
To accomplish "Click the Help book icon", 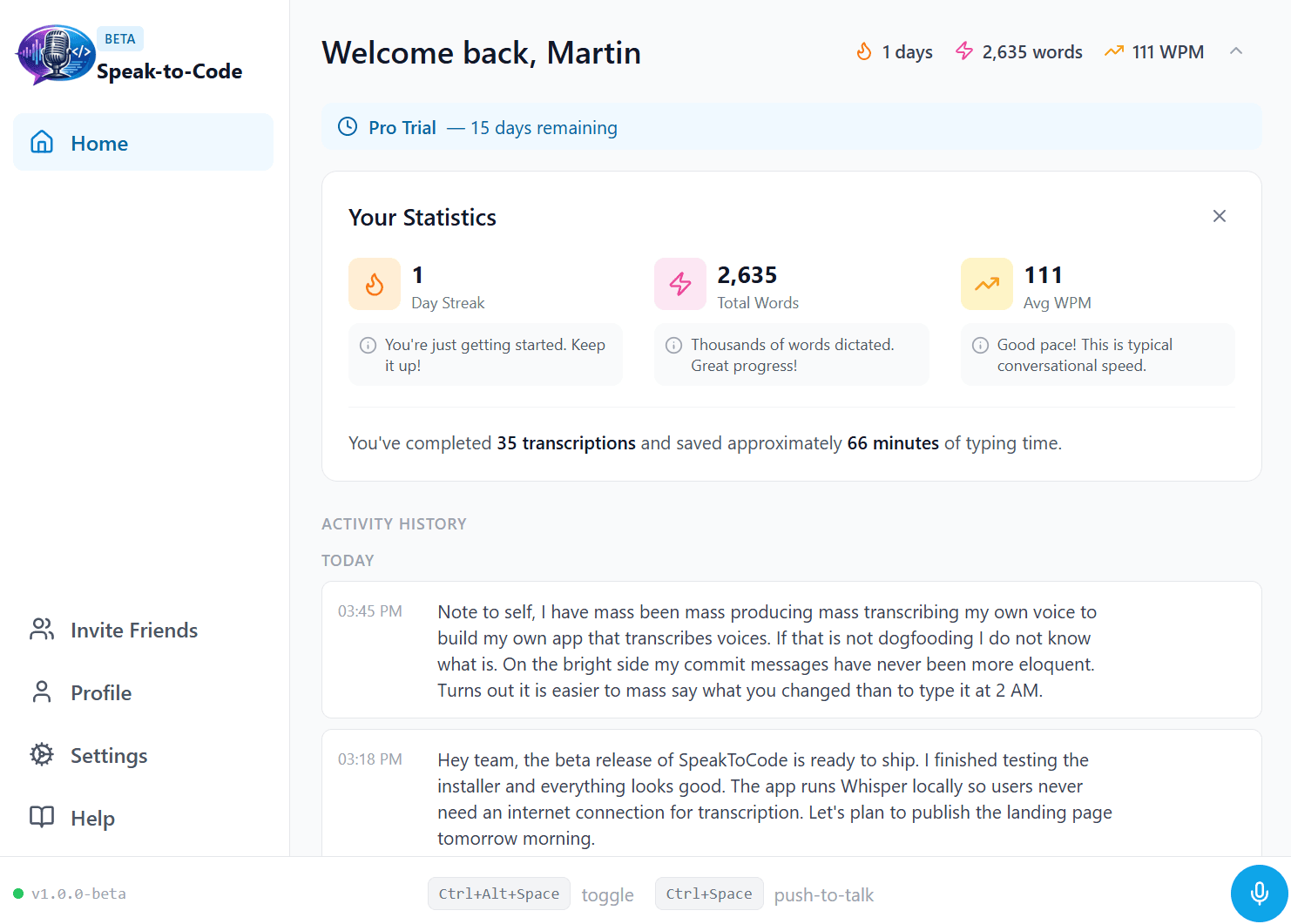I will (x=42, y=818).
